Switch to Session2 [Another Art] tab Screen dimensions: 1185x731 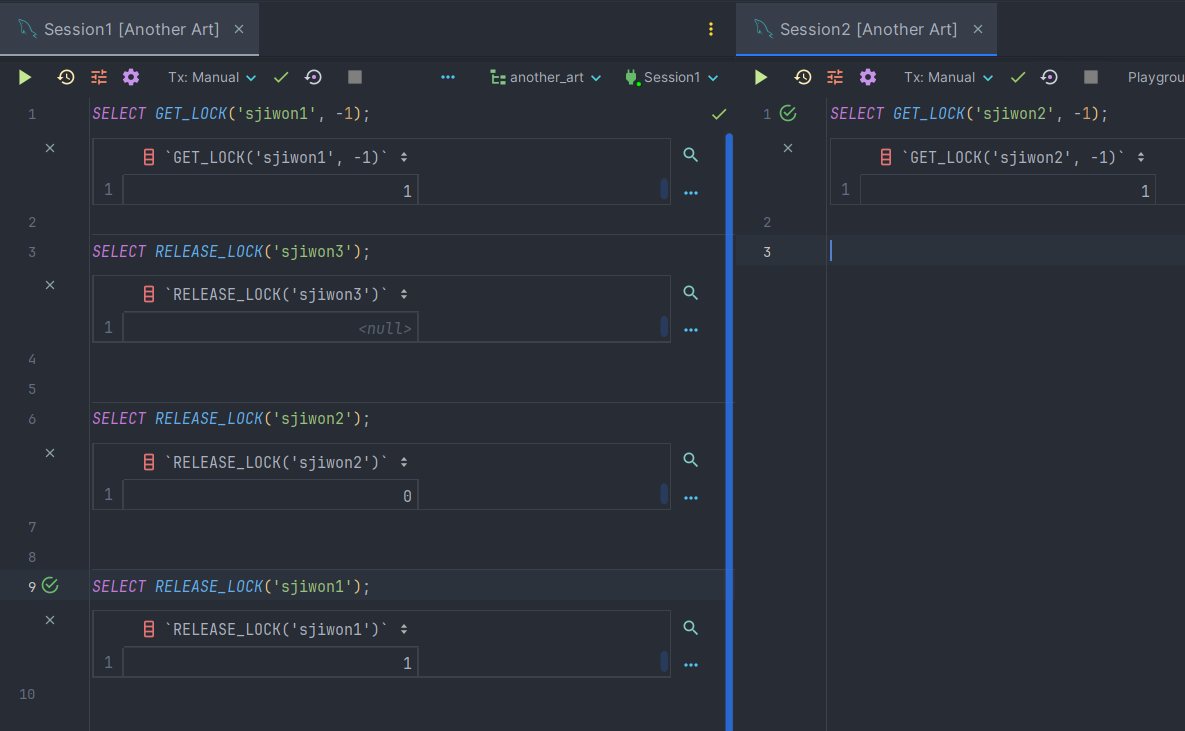[868, 29]
